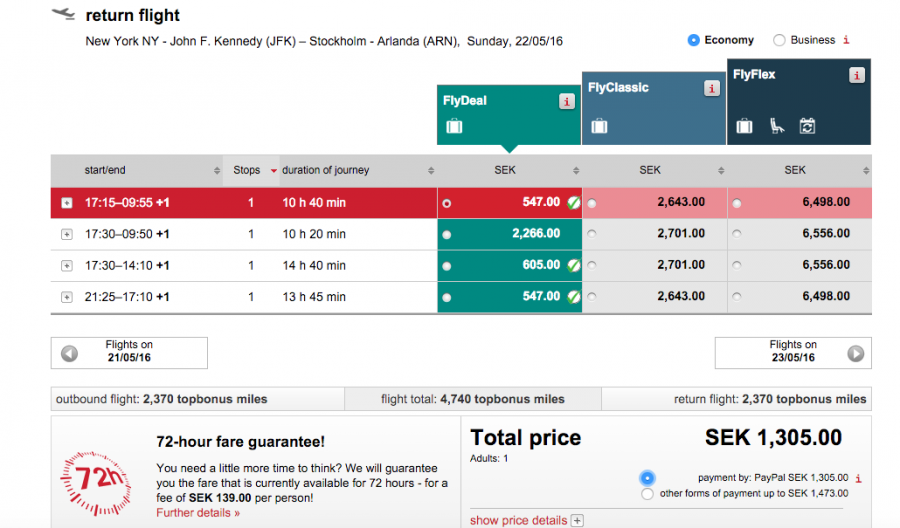Click the FlyClassic baggage icon
900x528 pixels.
(599, 126)
